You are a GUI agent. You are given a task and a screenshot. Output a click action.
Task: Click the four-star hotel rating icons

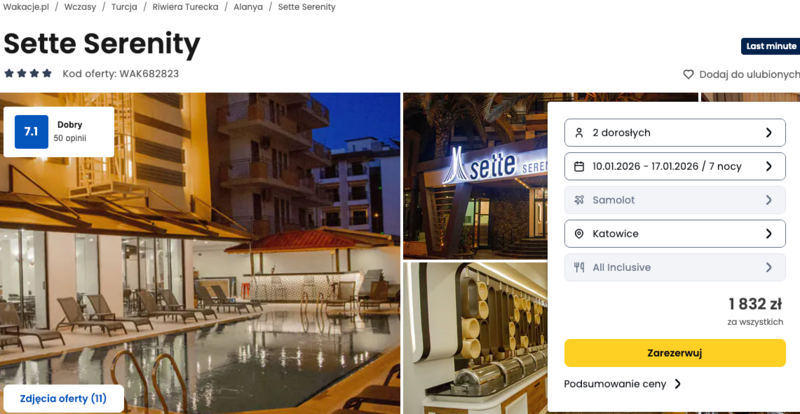[x=28, y=74]
